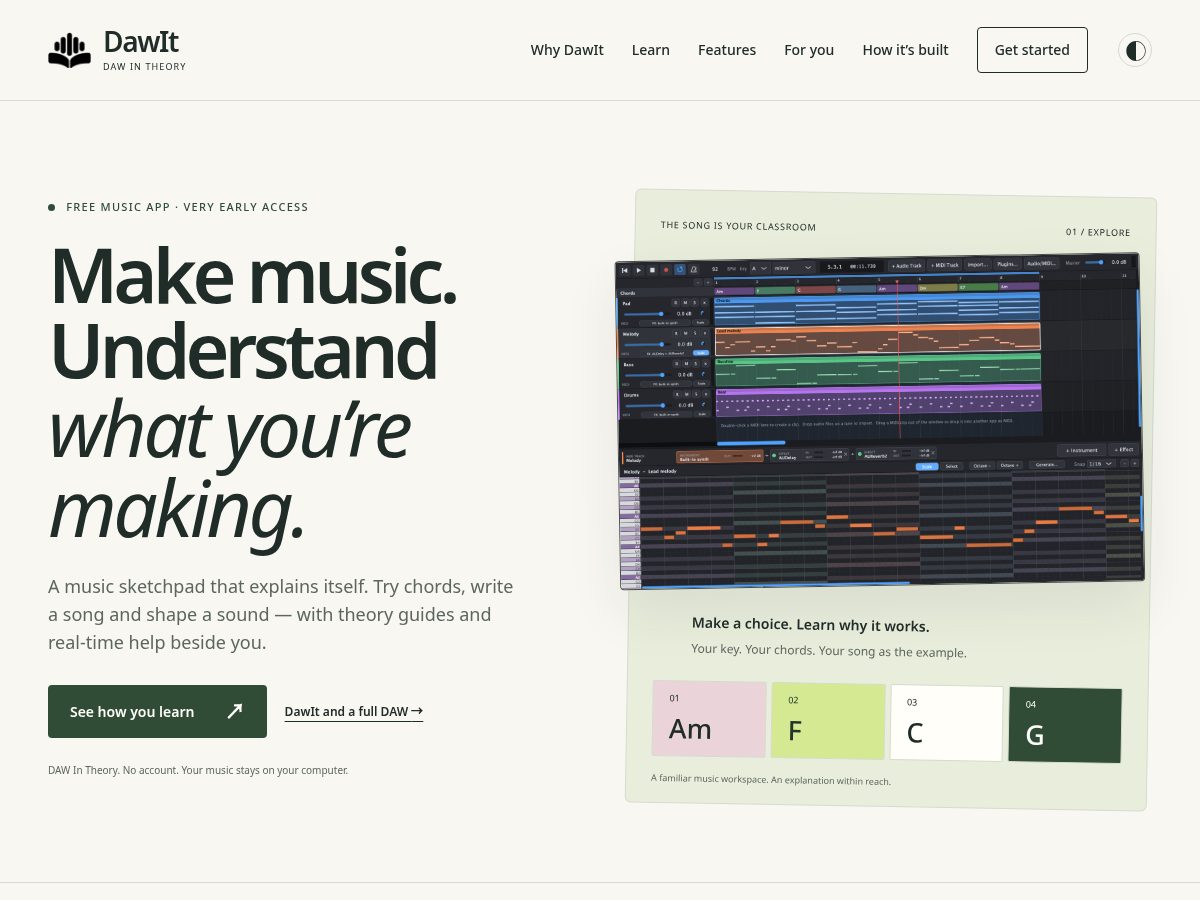The height and width of the screenshot is (900, 1200).
Task: Select the white C chord card
Action: coord(946,723)
